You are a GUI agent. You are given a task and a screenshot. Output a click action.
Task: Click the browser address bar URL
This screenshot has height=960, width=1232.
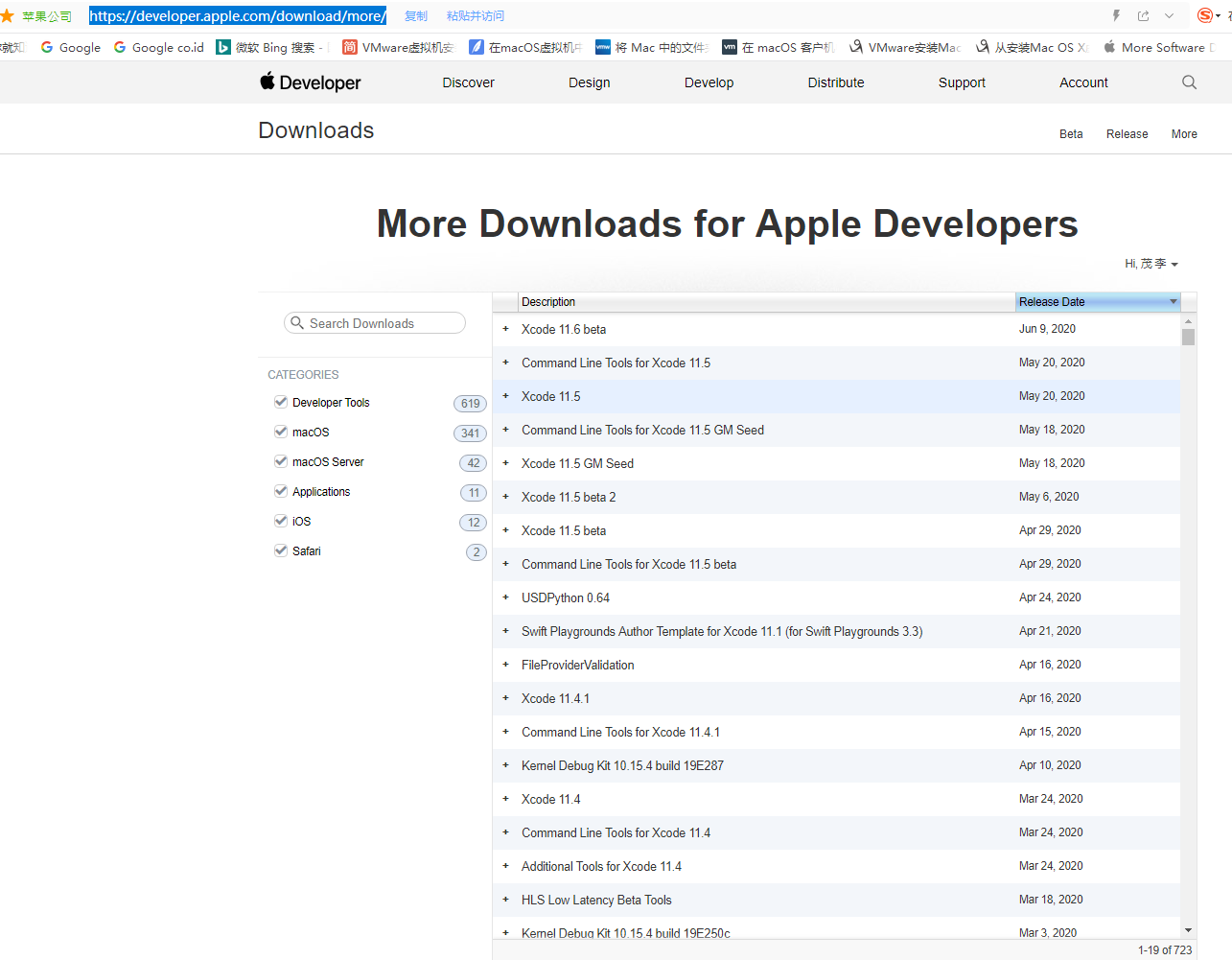[238, 15]
